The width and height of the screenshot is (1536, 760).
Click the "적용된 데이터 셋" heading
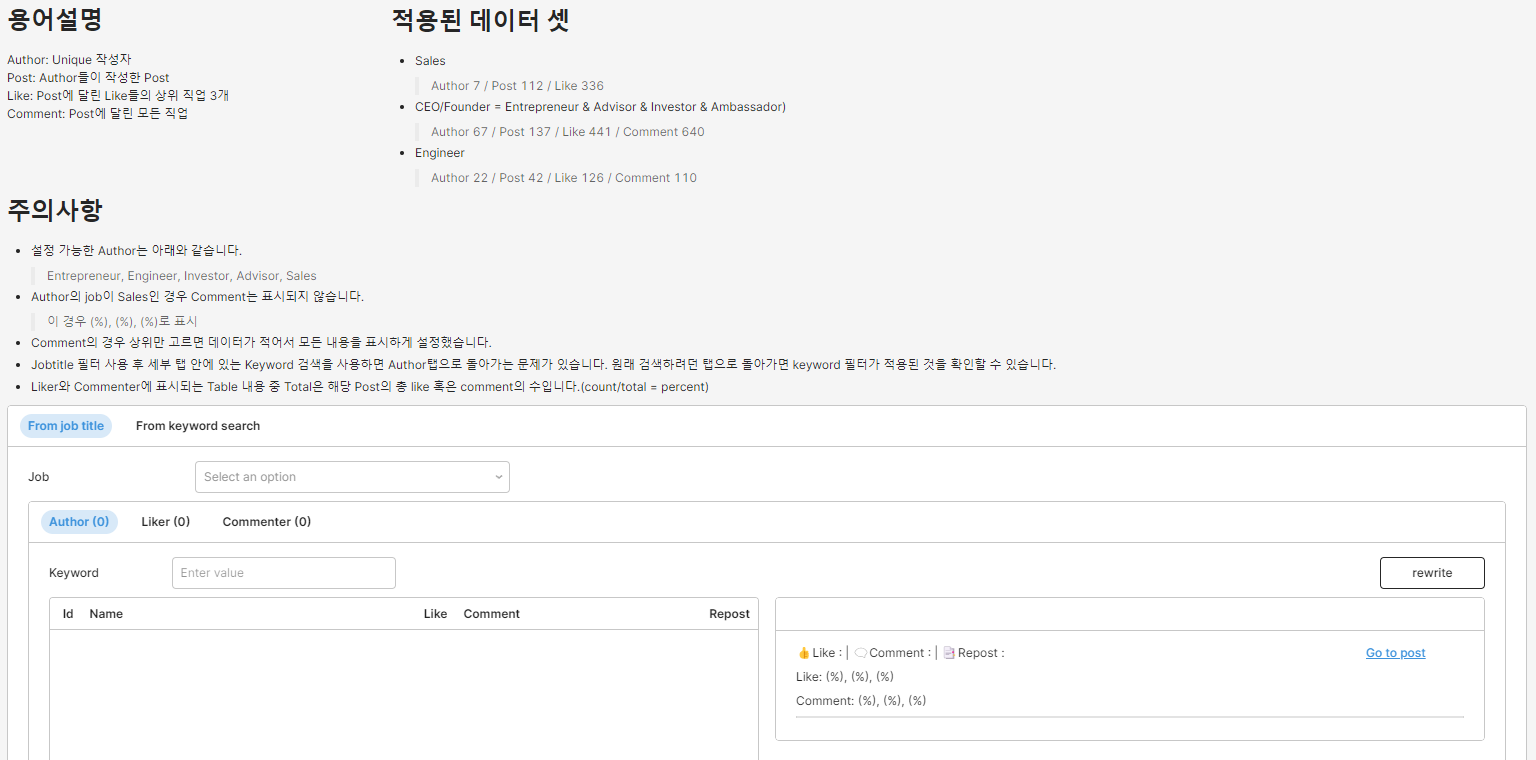[481, 19]
